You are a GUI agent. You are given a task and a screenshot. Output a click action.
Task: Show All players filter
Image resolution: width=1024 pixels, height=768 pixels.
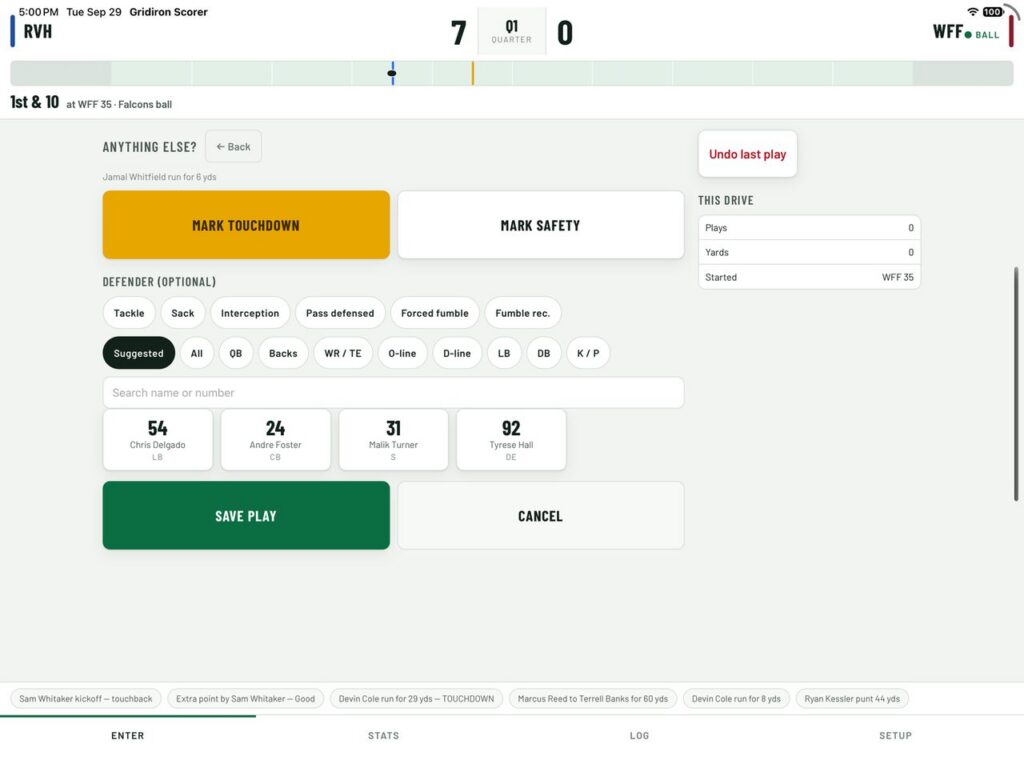pyautogui.click(x=197, y=353)
